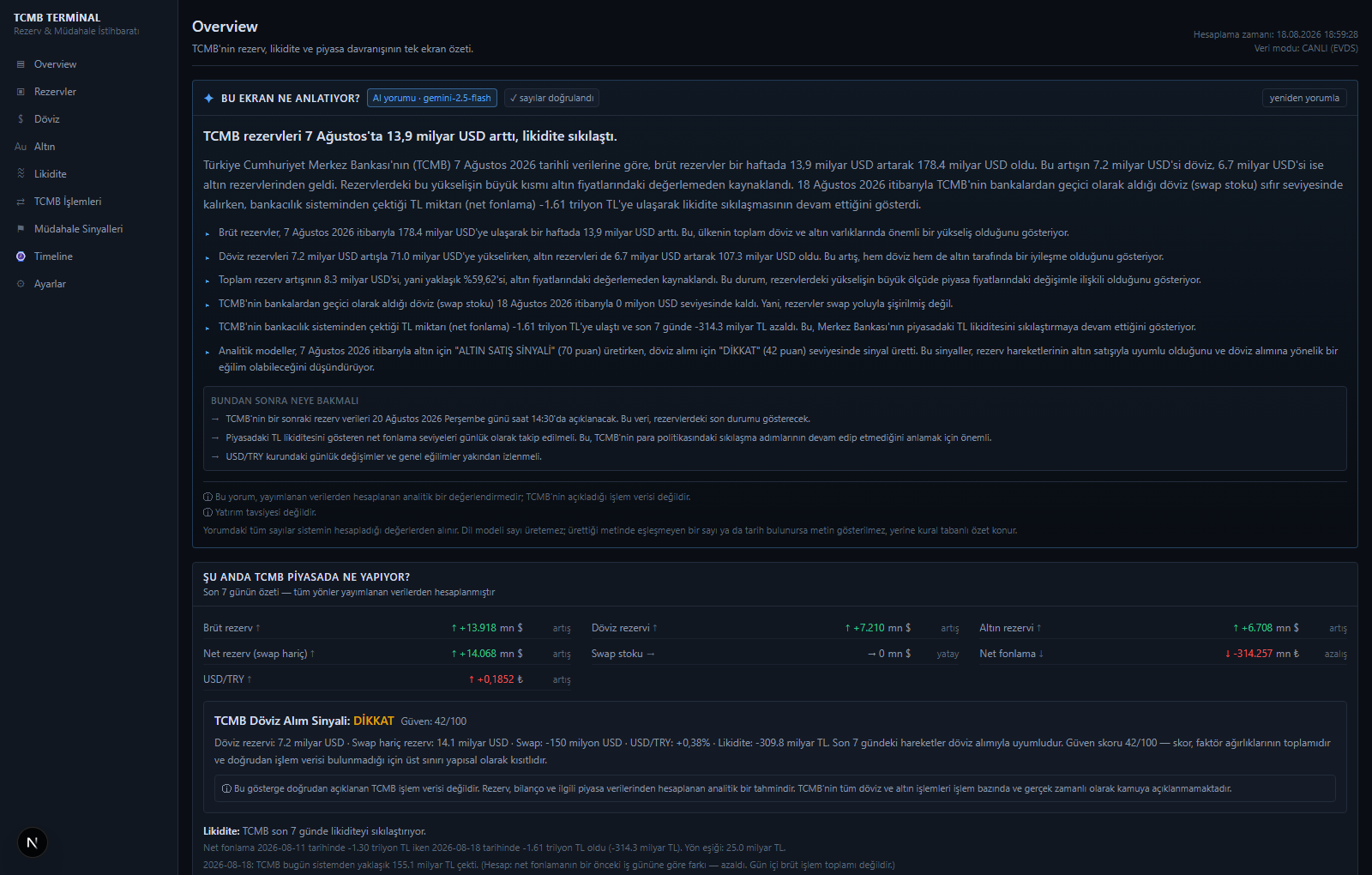Click the 0 mn $ swap value

pyautogui.click(x=889, y=654)
